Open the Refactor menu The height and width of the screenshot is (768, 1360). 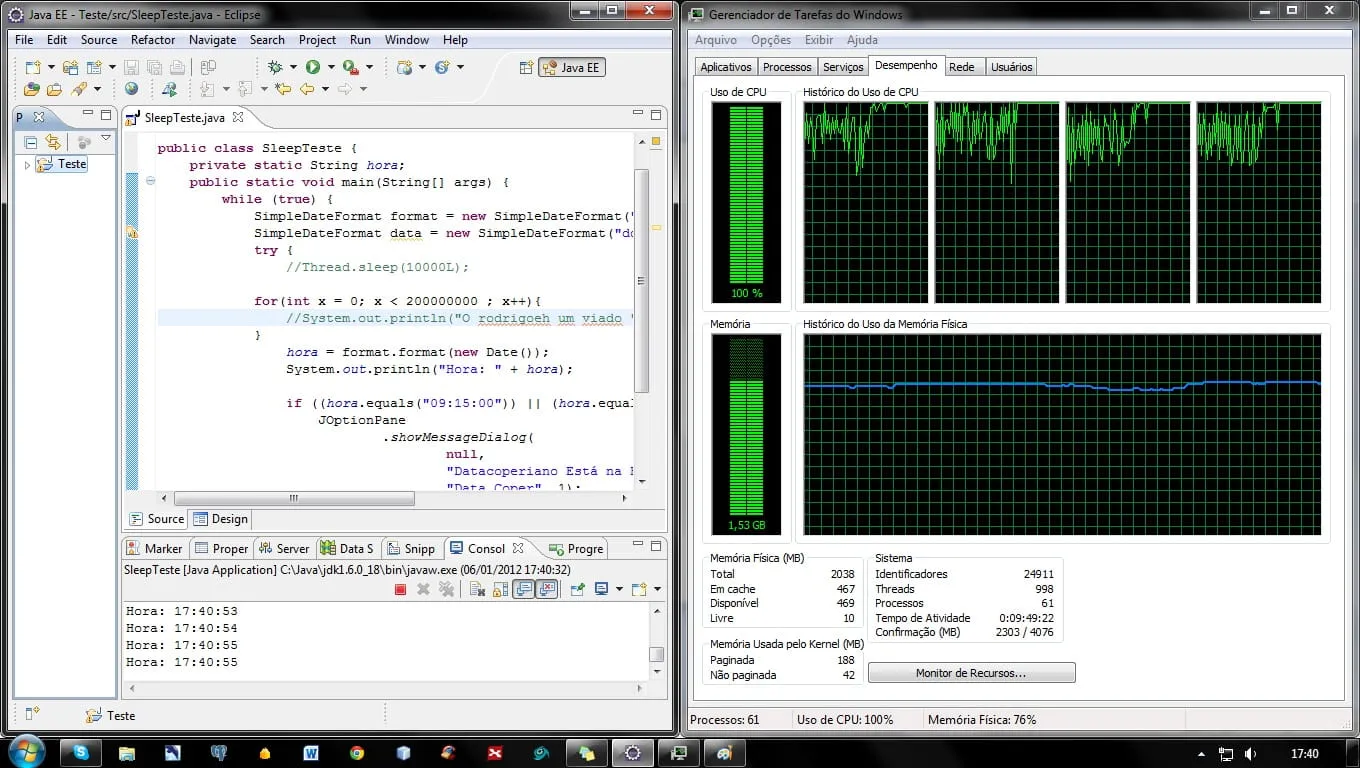tap(153, 40)
